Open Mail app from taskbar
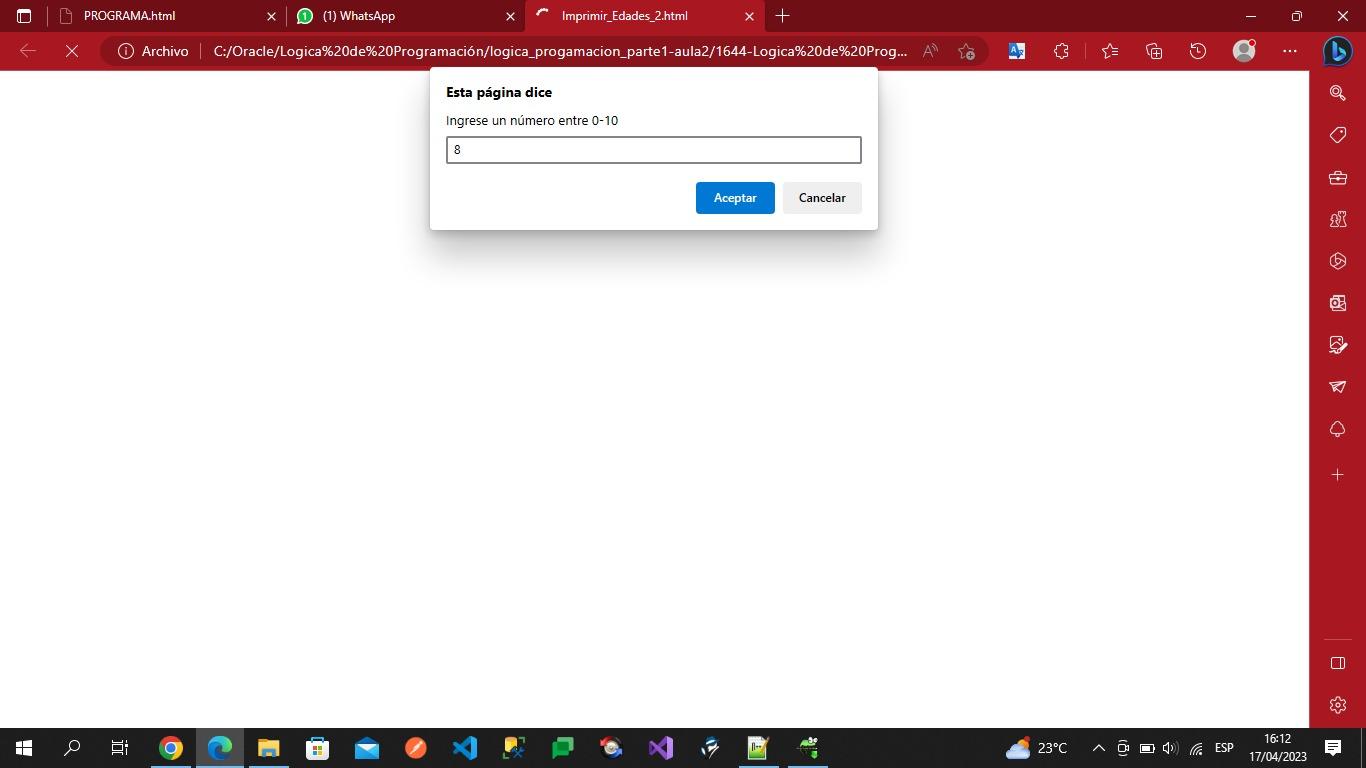Viewport: 1366px width, 768px height. pos(366,748)
